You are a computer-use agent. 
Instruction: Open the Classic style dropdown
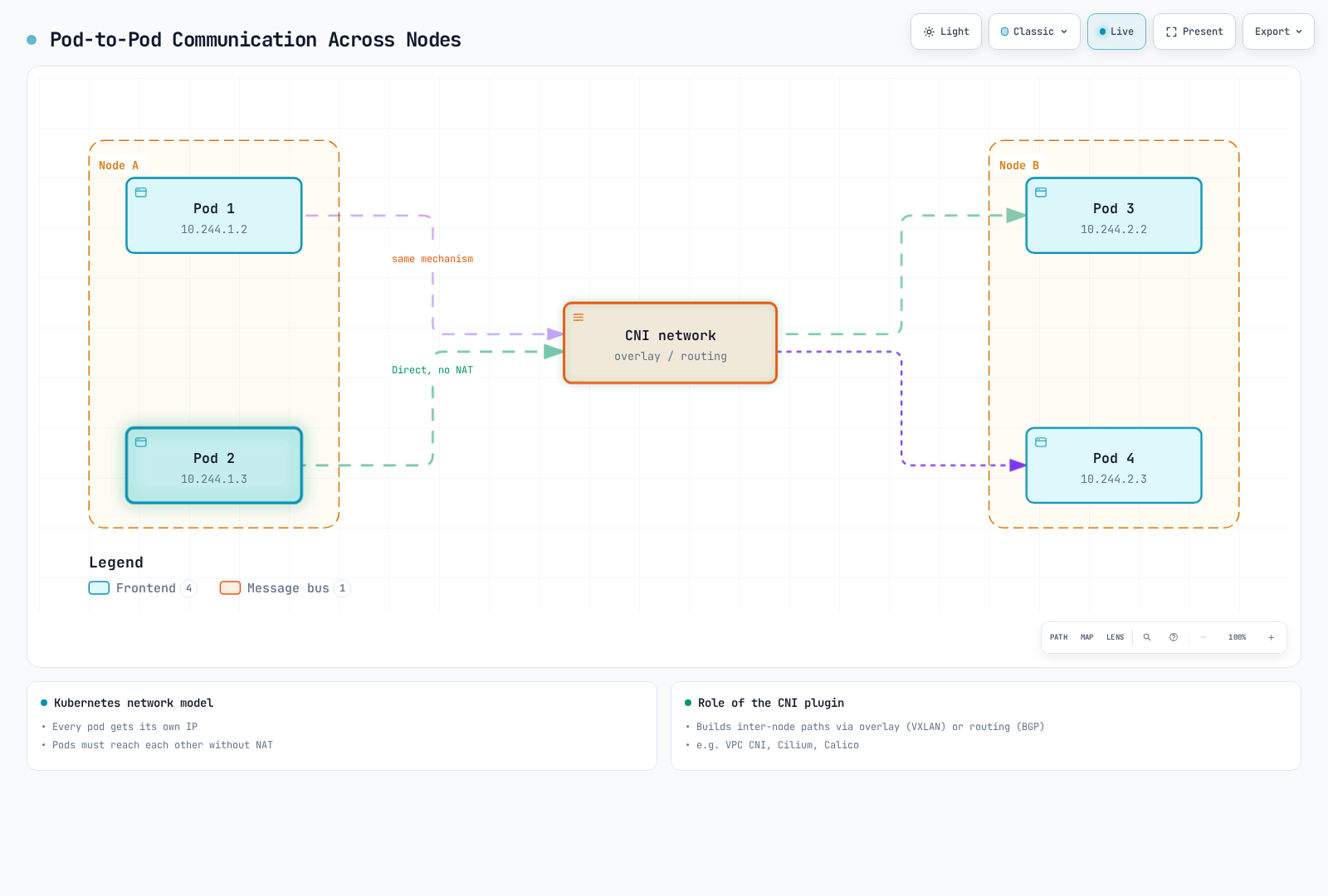(x=1034, y=32)
